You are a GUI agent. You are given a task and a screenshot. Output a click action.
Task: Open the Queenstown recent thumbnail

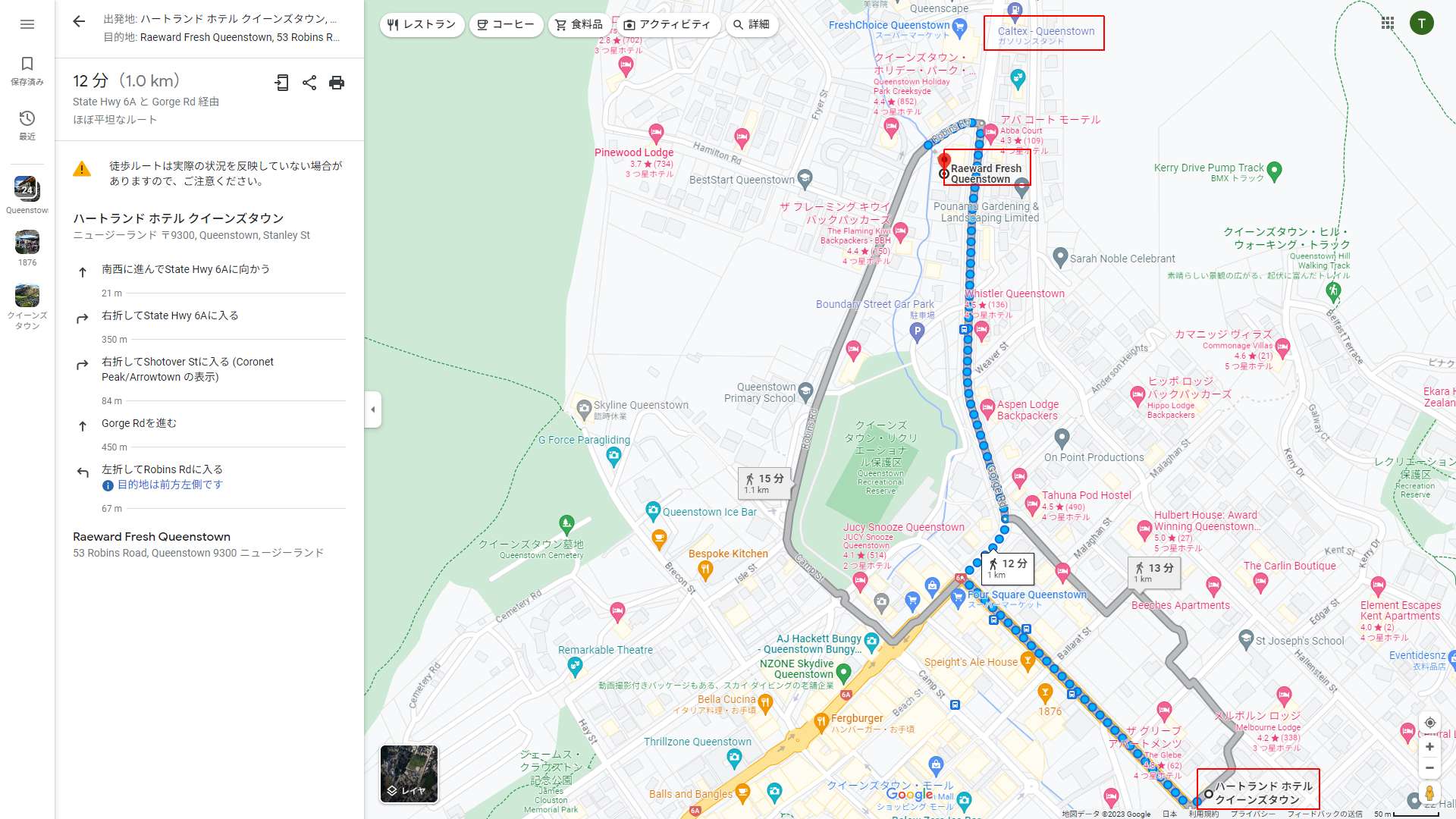27,195
